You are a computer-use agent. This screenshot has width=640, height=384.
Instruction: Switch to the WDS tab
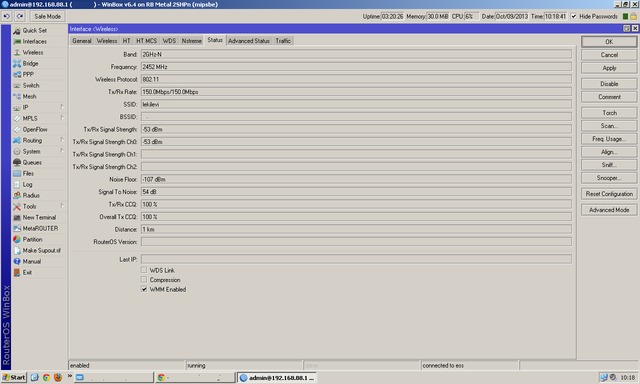pyautogui.click(x=169, y=41)
